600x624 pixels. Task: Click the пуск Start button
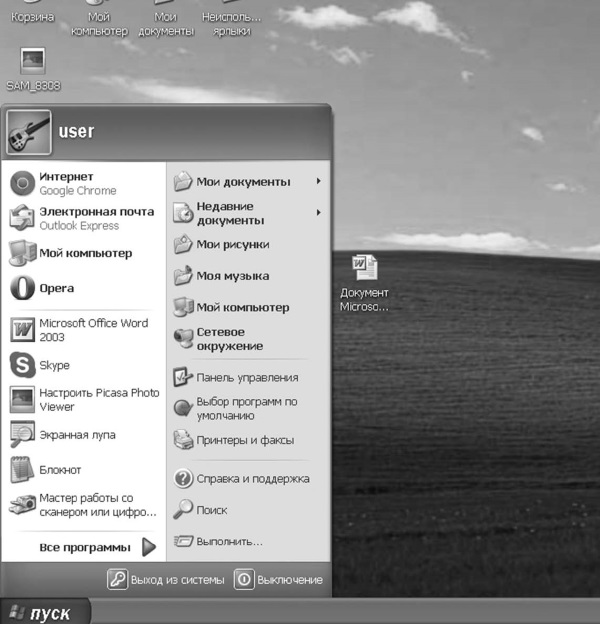point(44,613)
